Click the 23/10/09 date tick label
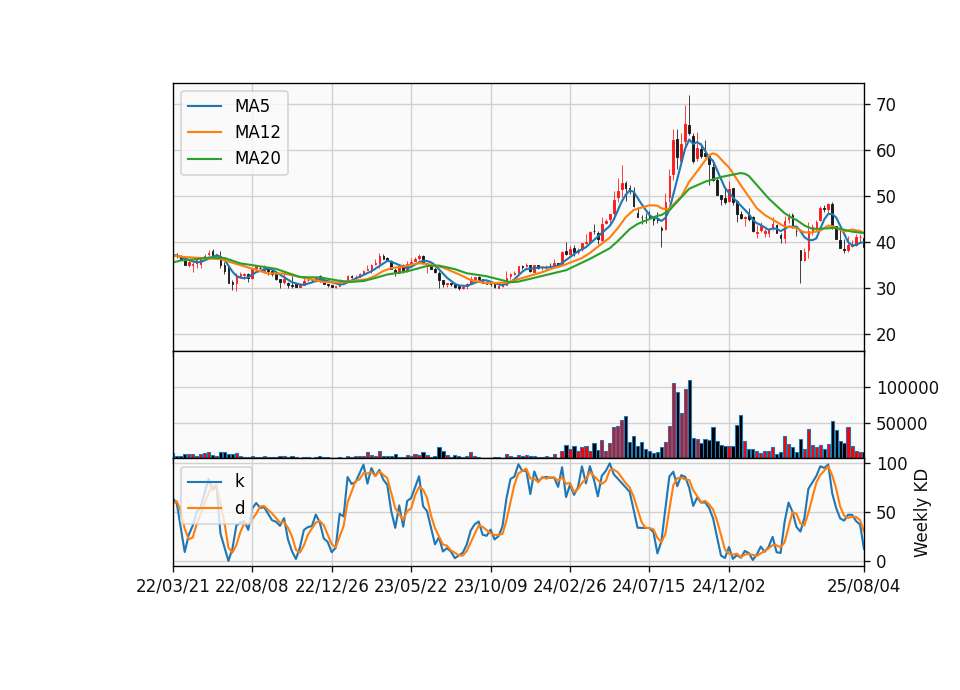Screen dimensions: 960x690 [x=490, y=587]
